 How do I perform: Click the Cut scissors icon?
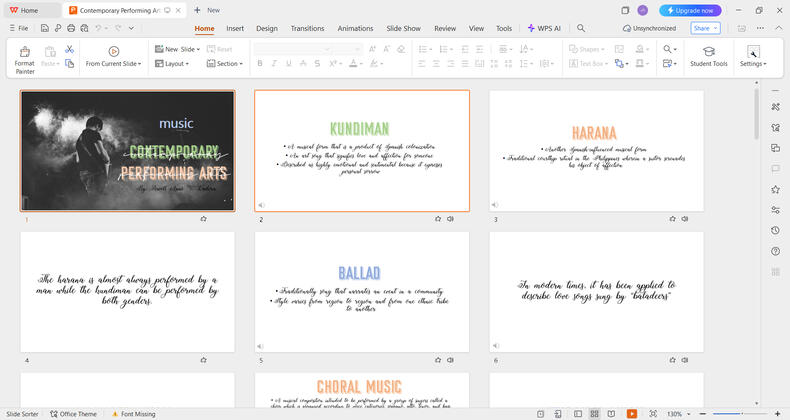point(70,49)
